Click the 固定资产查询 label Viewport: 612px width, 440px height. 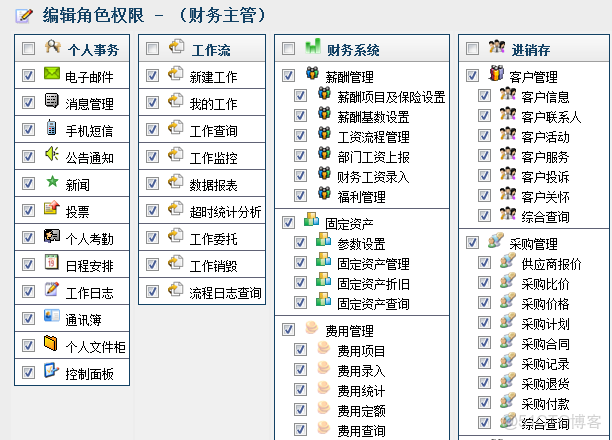click(374, 304)
